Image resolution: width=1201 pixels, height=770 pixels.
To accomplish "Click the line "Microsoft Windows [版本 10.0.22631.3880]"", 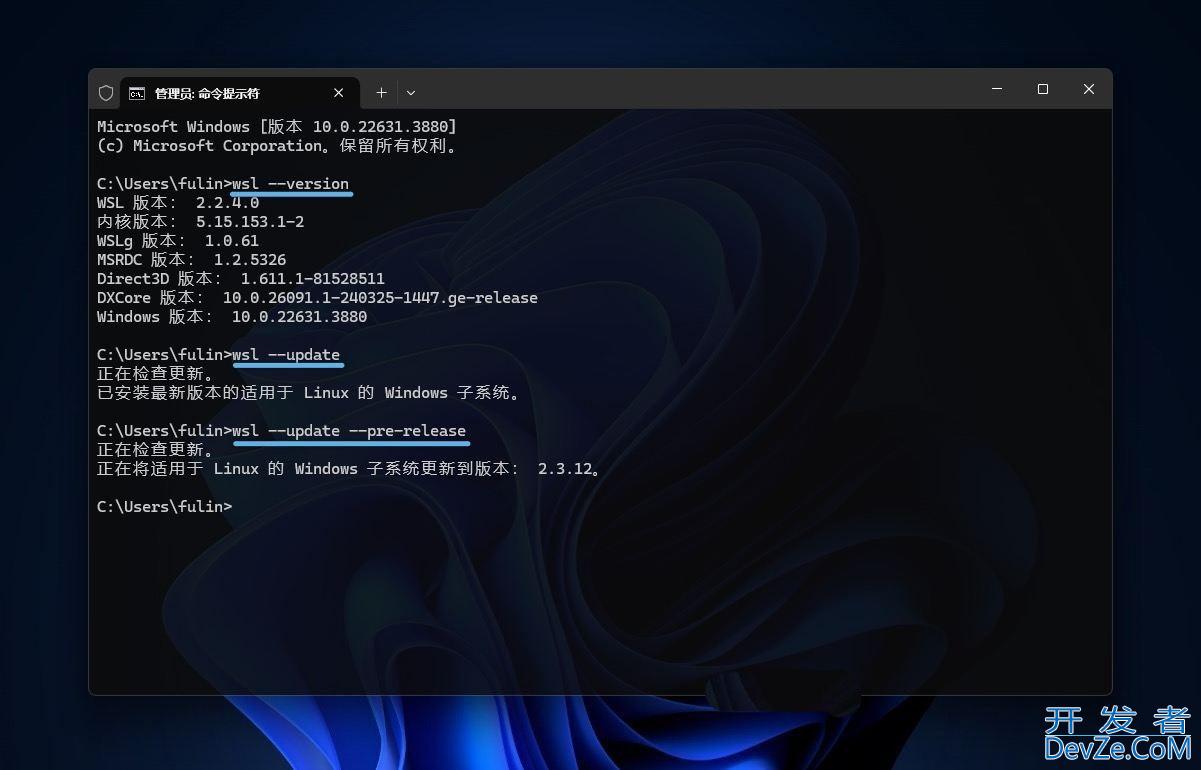I will tap(277, 127).
